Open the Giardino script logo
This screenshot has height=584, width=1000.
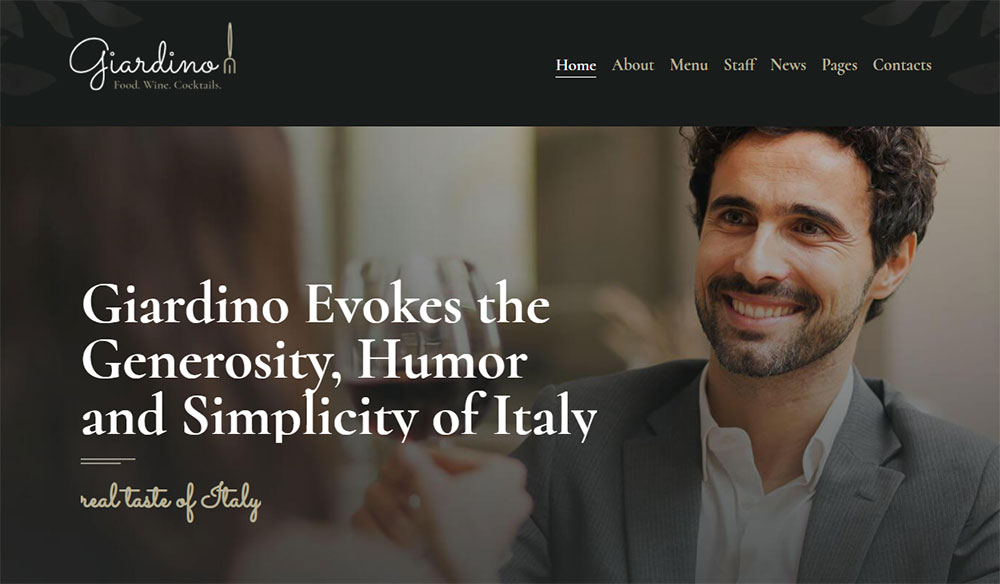pyautogui.click(x=152, y=57)
